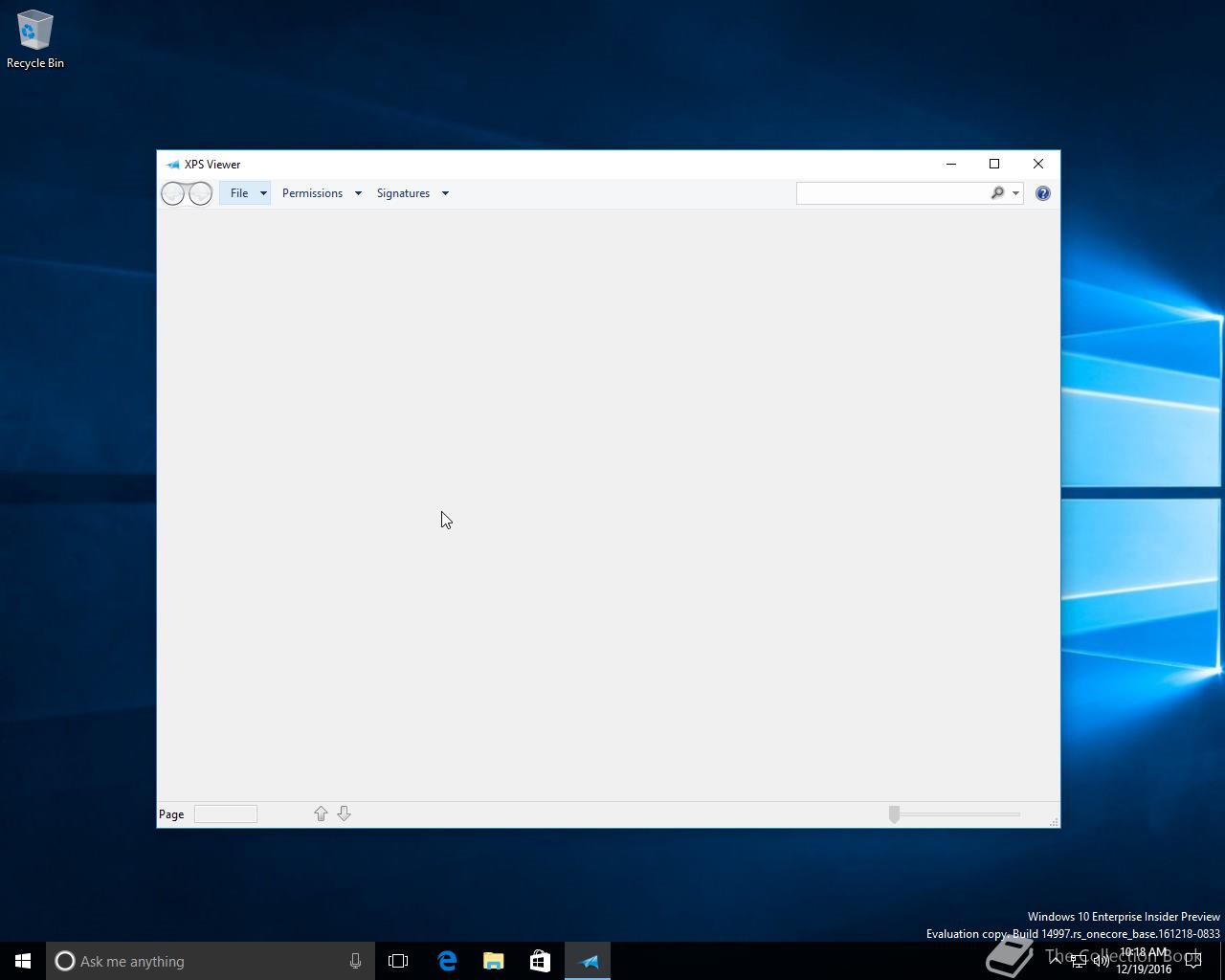The image size is (1225, 980).
Task: Open File Explorer from the taskbar
Action: click(494, 961)
